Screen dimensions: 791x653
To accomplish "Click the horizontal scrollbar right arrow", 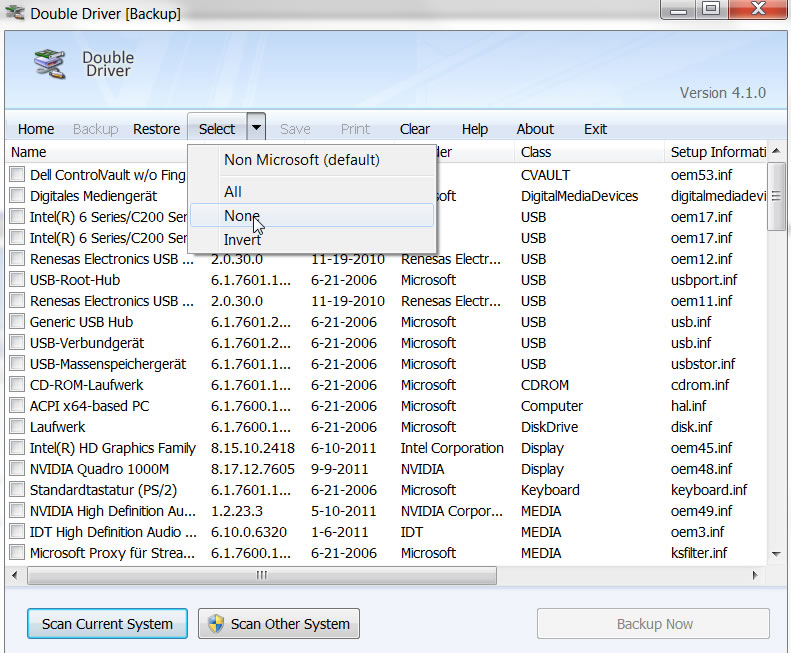I will [755, 575].
